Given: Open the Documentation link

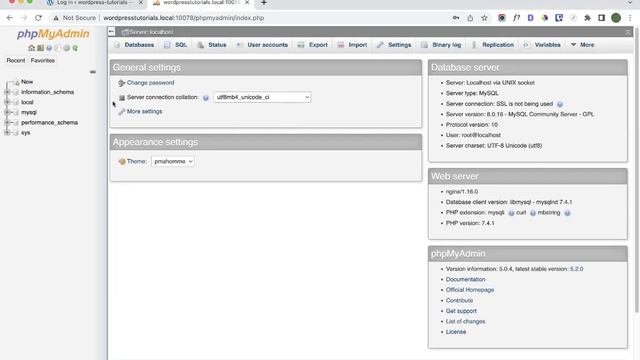Looking at the screenshot, I should coord(465,280).
